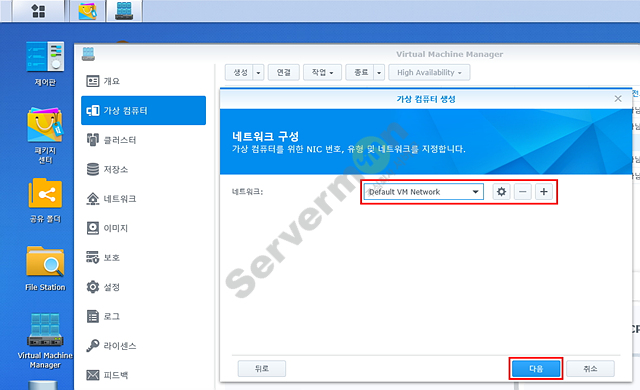
Task: Click the 종료 button
Action: tap(360, 73)
